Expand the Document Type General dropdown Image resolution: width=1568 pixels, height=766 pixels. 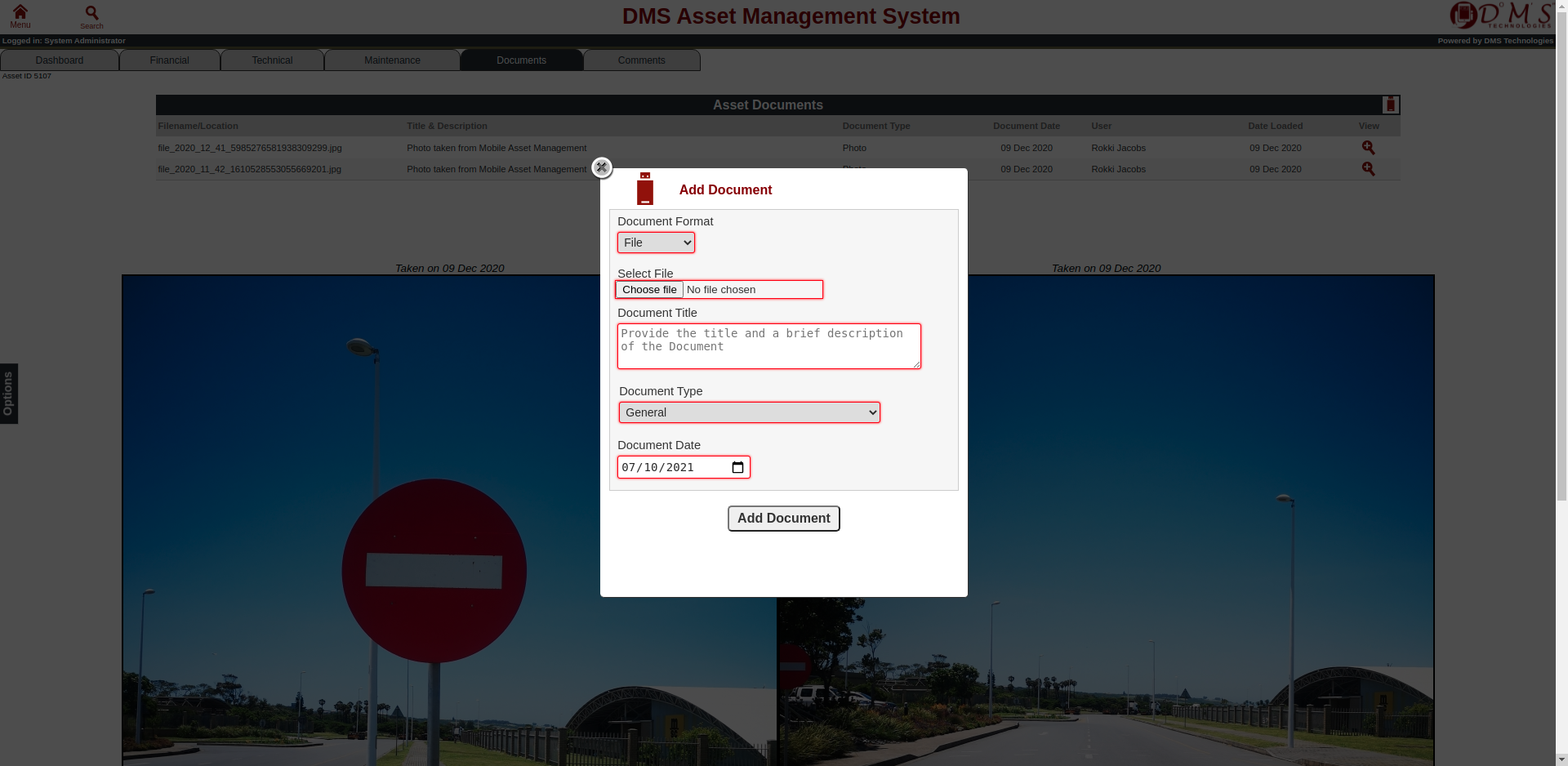coord(749,412)
